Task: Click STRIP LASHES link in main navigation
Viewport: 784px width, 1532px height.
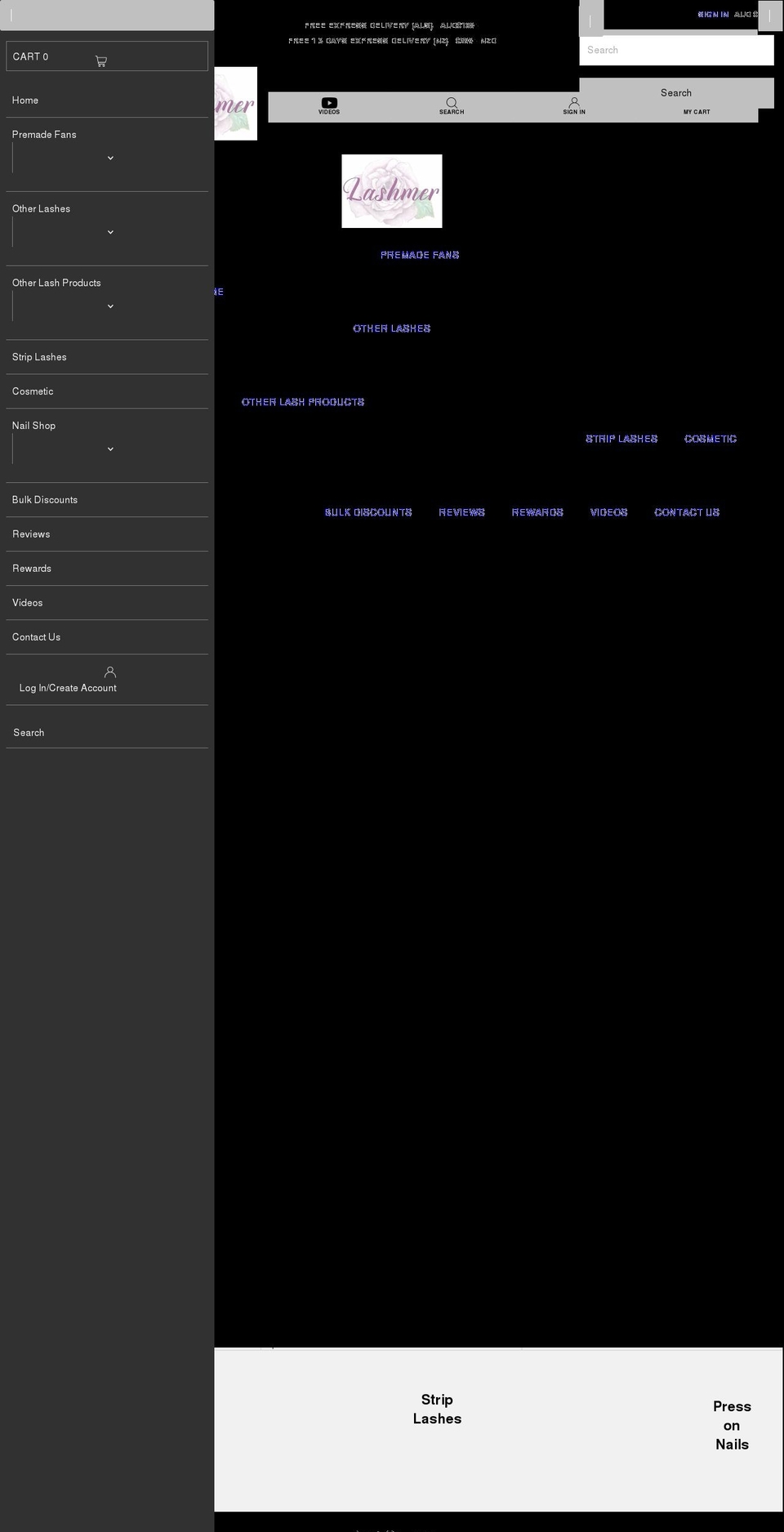Action: 621,439
